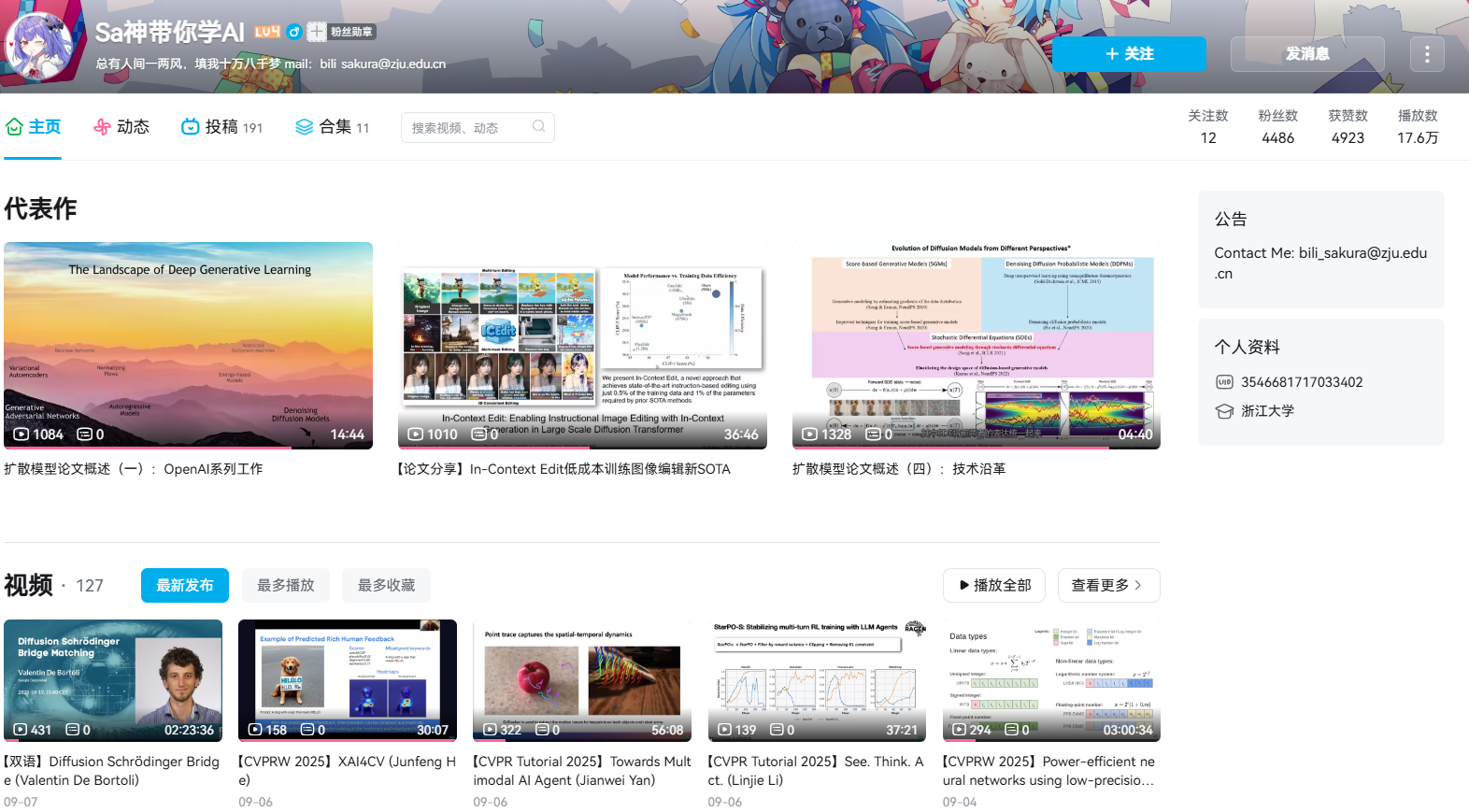Follow the user with 关注 button
Viewport: 1469px width, 812px height.
[1129, 54]
